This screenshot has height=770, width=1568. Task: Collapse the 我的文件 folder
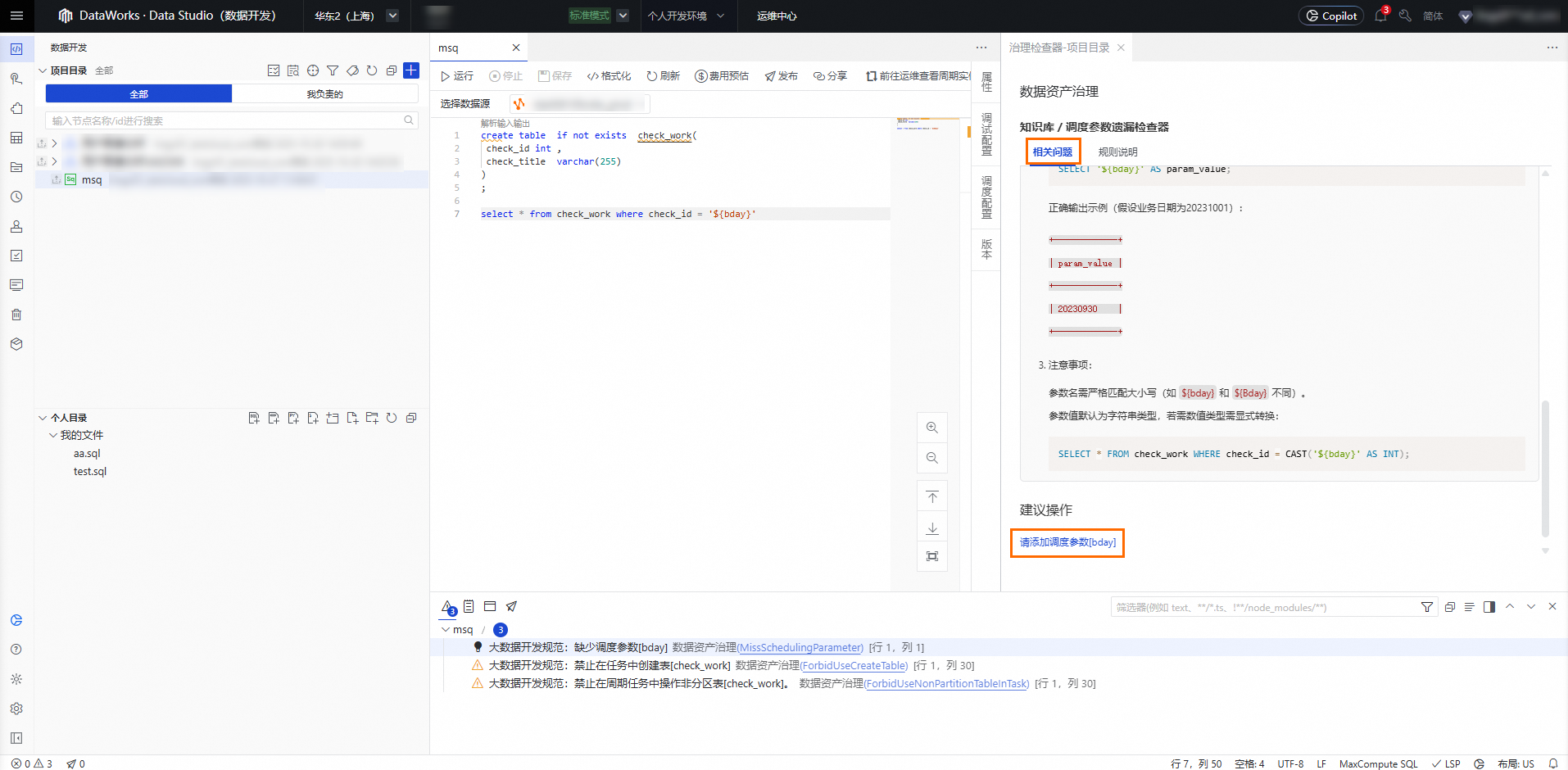(53, 435)
